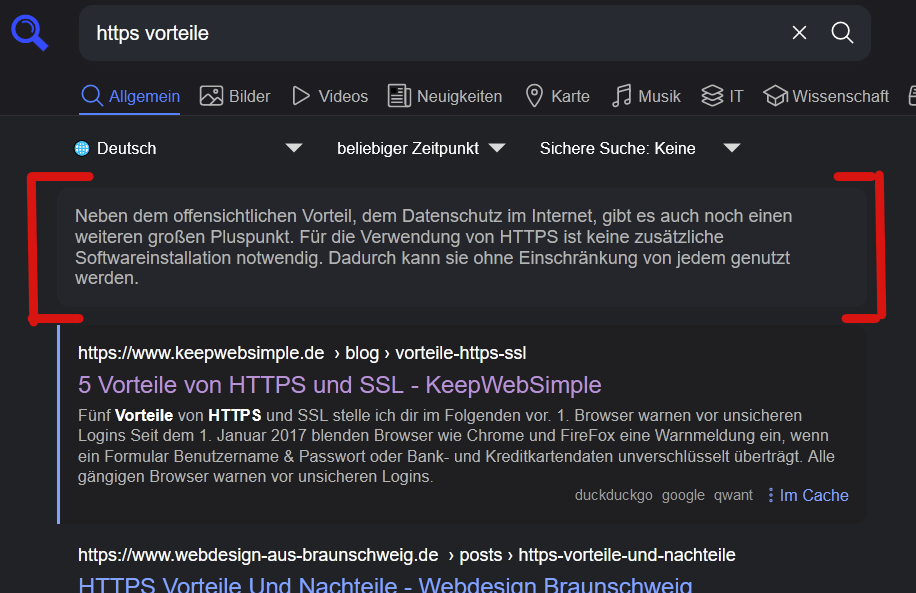Select the Allgemein tab
This screenshot has height=593, width=916.
[130, 96]
